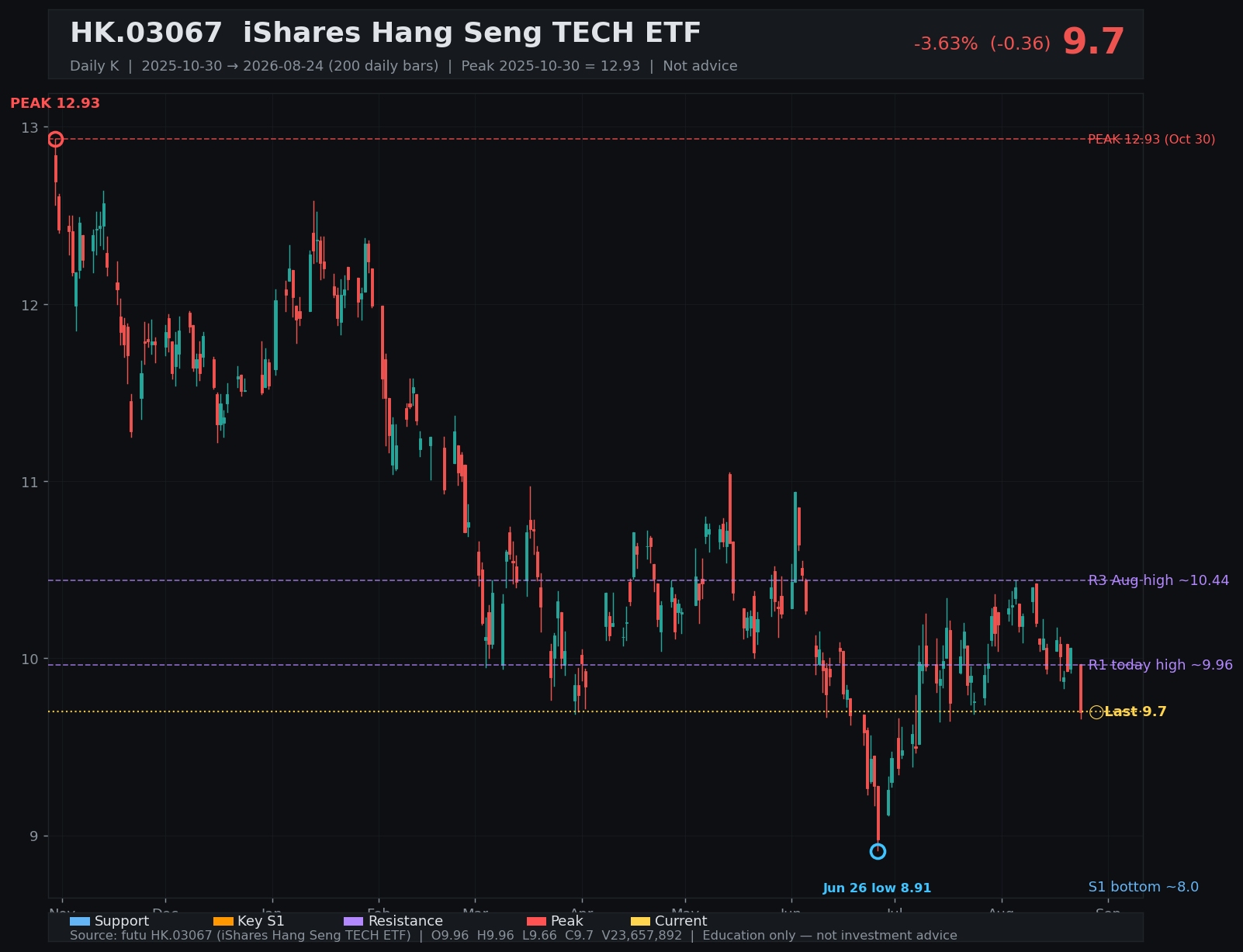Viewport: 1243px width, 952px height.
Task: Click the "O9.96" open value in the footer
Action: [450, 936]
